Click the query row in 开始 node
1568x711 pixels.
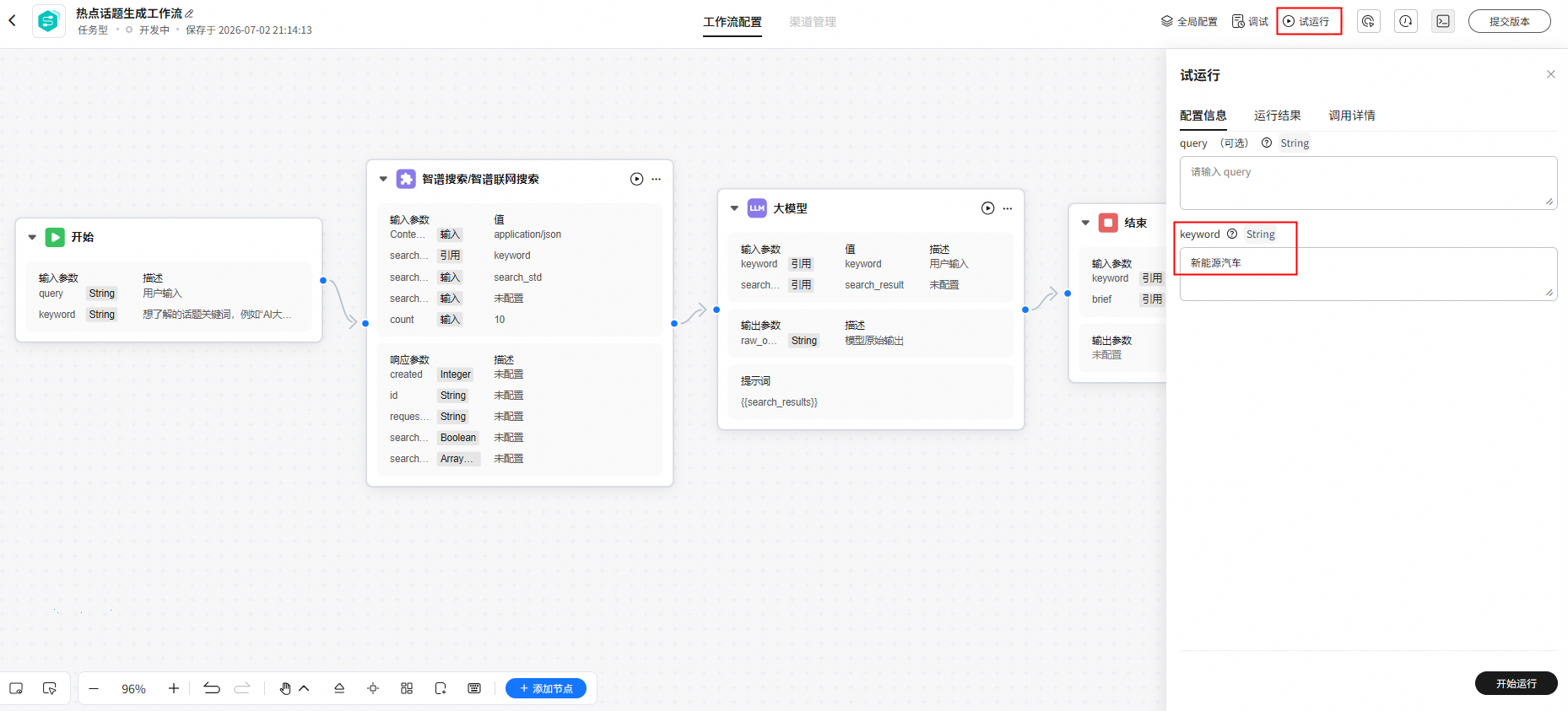tap(169, 294)
